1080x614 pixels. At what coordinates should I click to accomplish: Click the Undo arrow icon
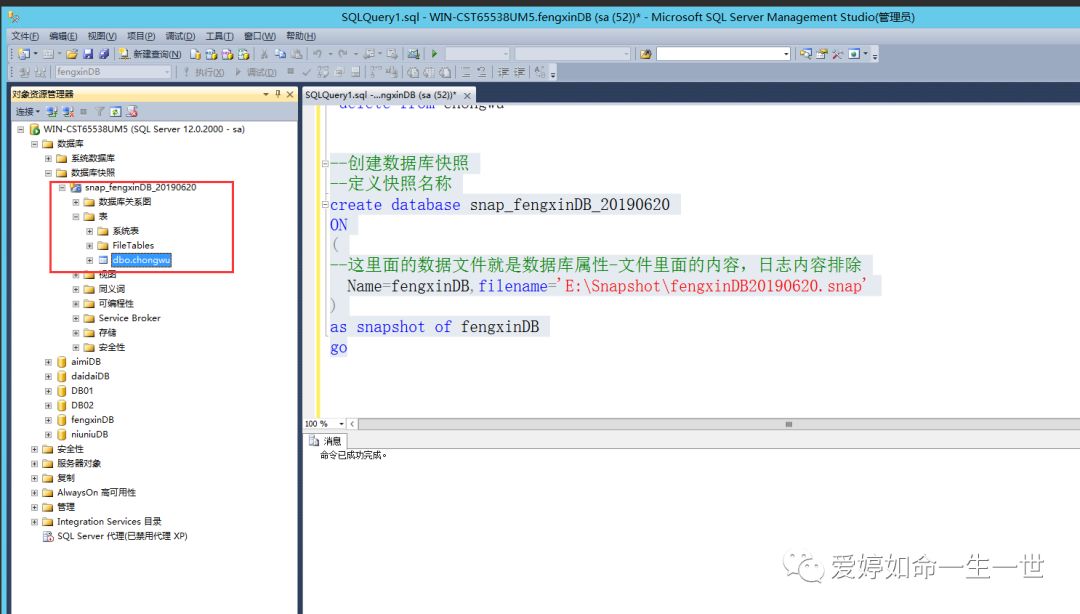317,54
